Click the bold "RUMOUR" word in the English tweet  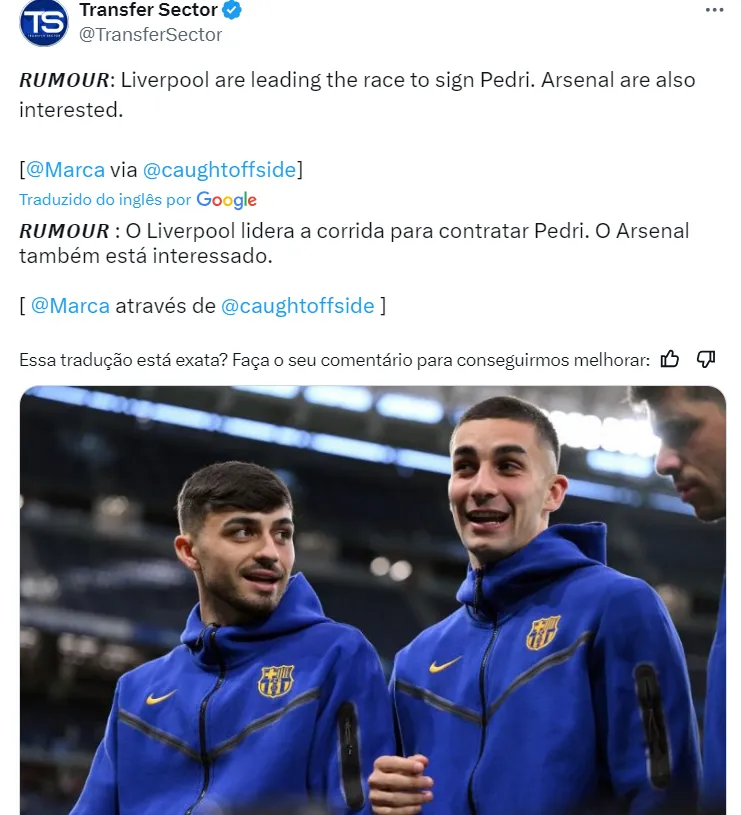click(x=64, y=80)
